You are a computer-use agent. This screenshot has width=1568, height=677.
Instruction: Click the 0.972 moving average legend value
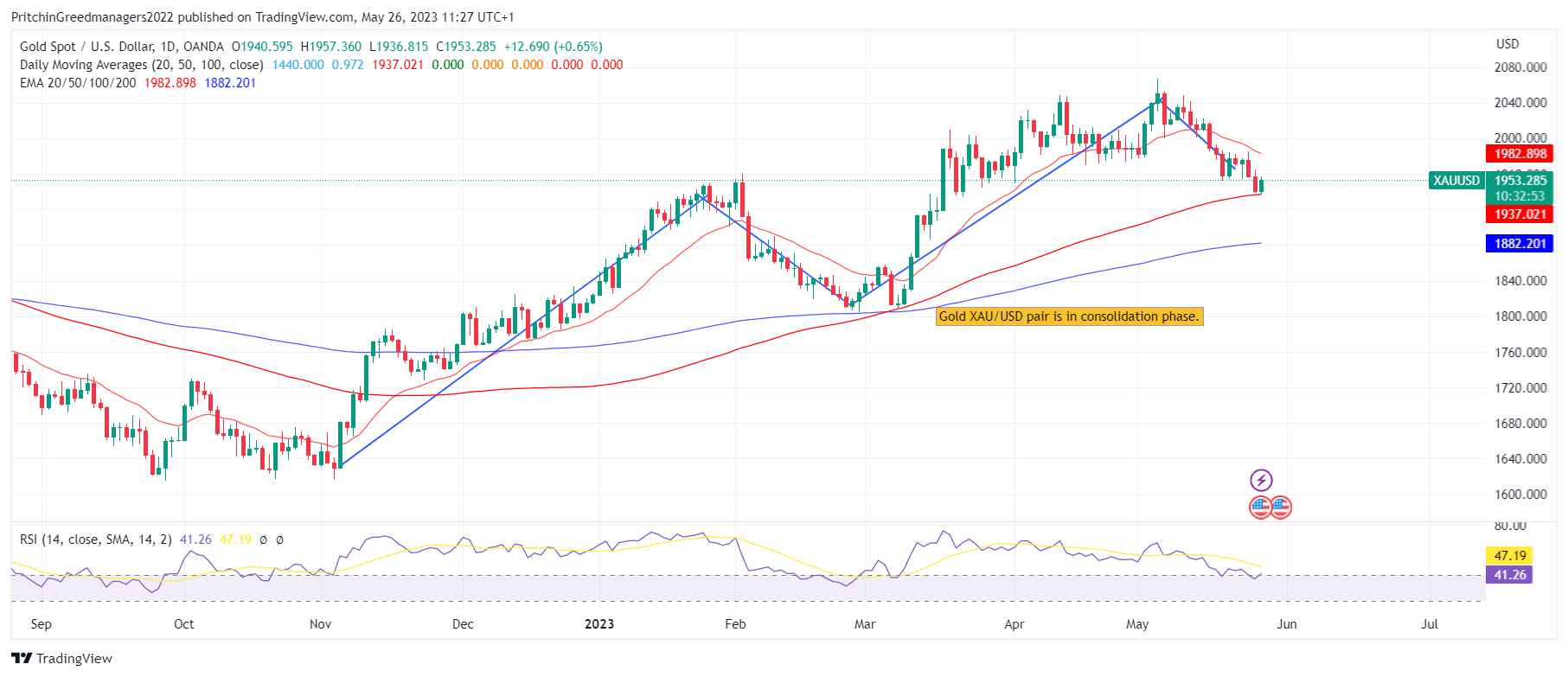(349, 65)
